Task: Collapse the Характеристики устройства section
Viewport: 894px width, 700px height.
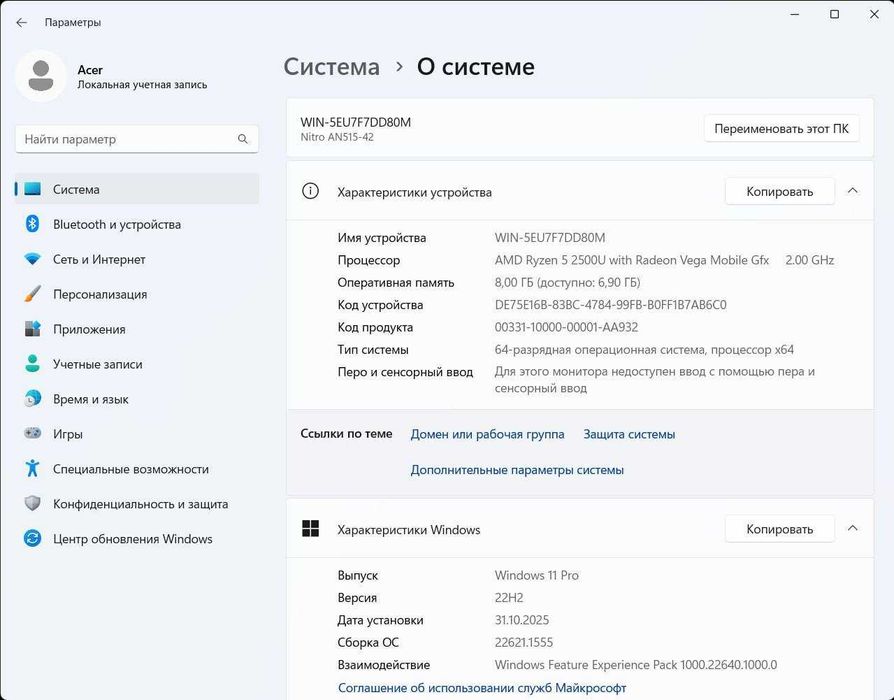Action: point(852,191)
